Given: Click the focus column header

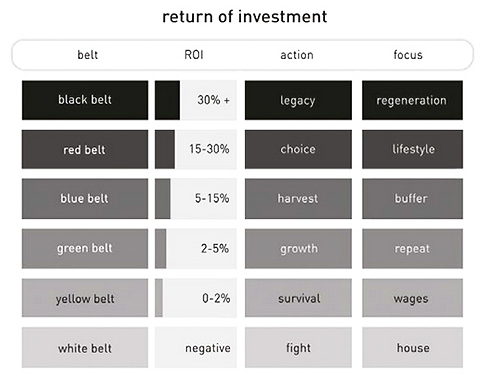Looking at the screenshot, I should [x=408, y=55].
